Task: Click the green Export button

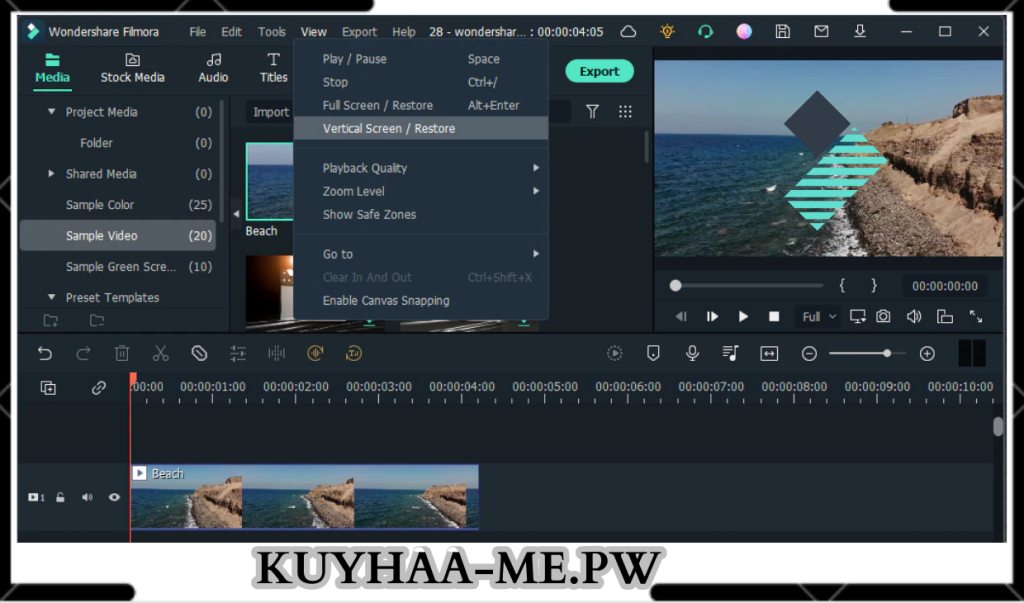Action: (x=600, y=71)
